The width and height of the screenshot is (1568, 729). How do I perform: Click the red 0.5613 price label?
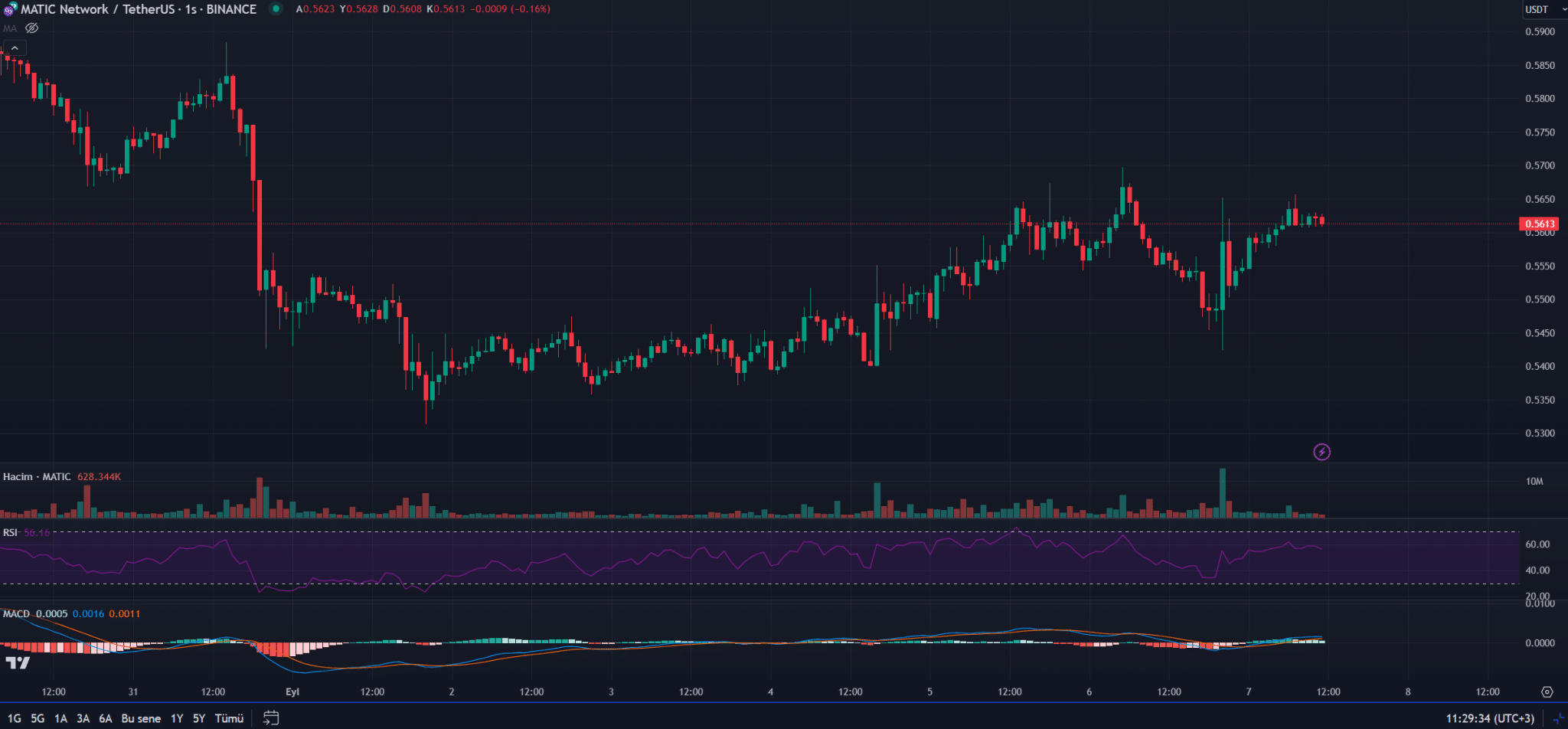[x=1539, y=224]
